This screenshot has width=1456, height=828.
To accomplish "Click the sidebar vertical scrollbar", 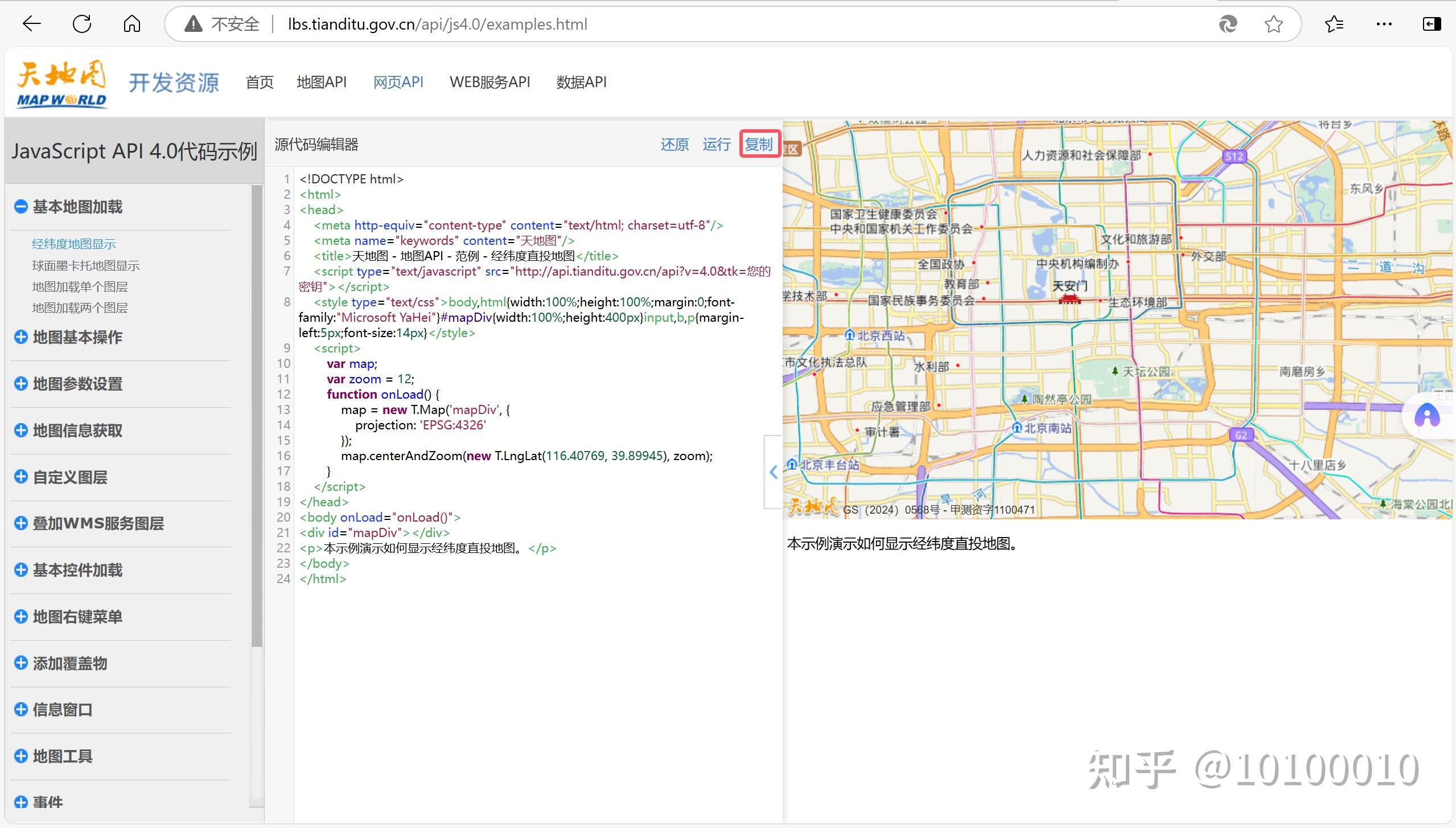I will 257,416.
